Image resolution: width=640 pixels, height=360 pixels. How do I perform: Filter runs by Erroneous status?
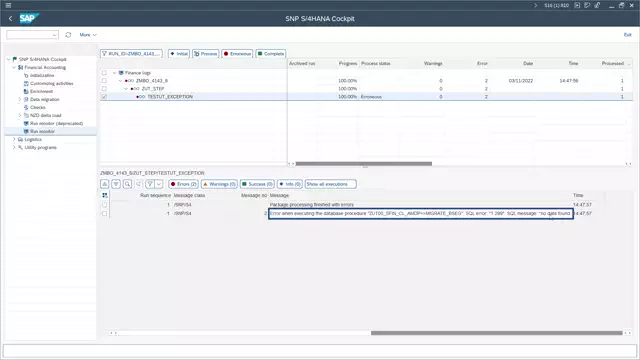[x=237, y=53]
